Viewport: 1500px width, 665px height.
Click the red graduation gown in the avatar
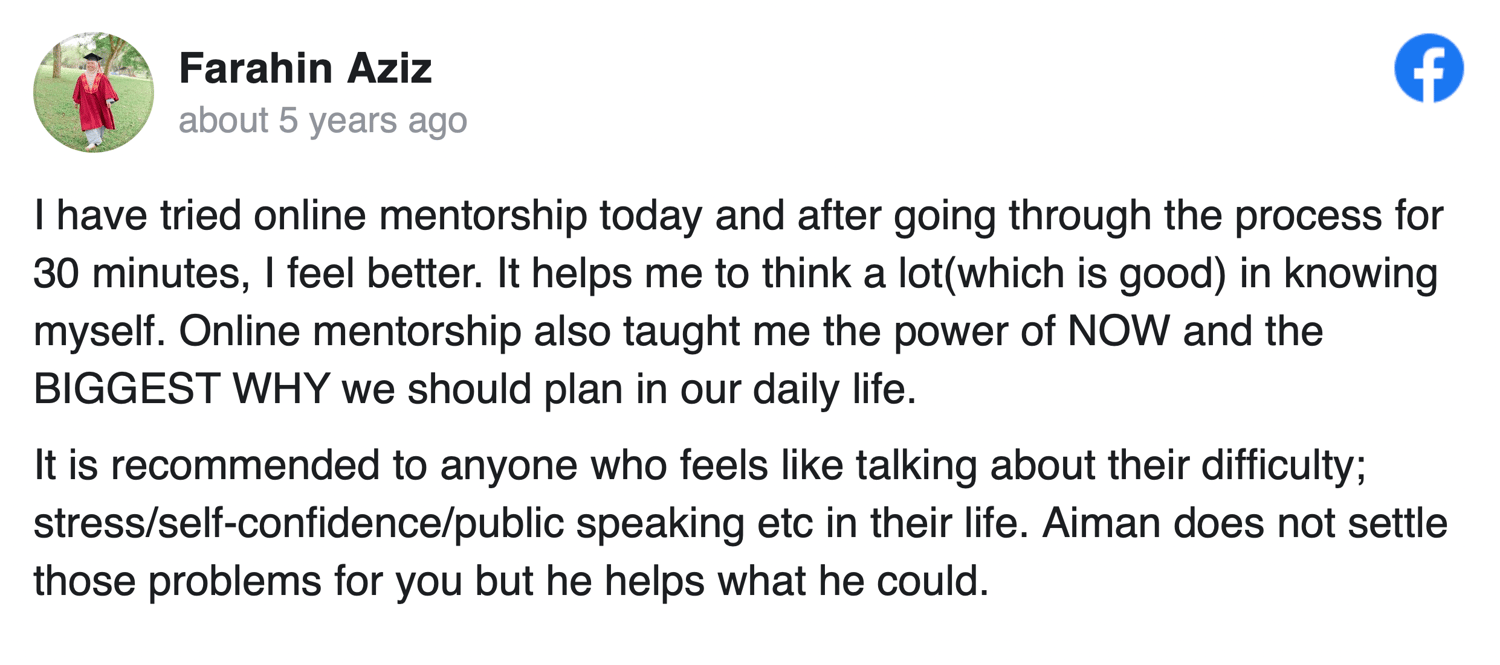[95, 103]
